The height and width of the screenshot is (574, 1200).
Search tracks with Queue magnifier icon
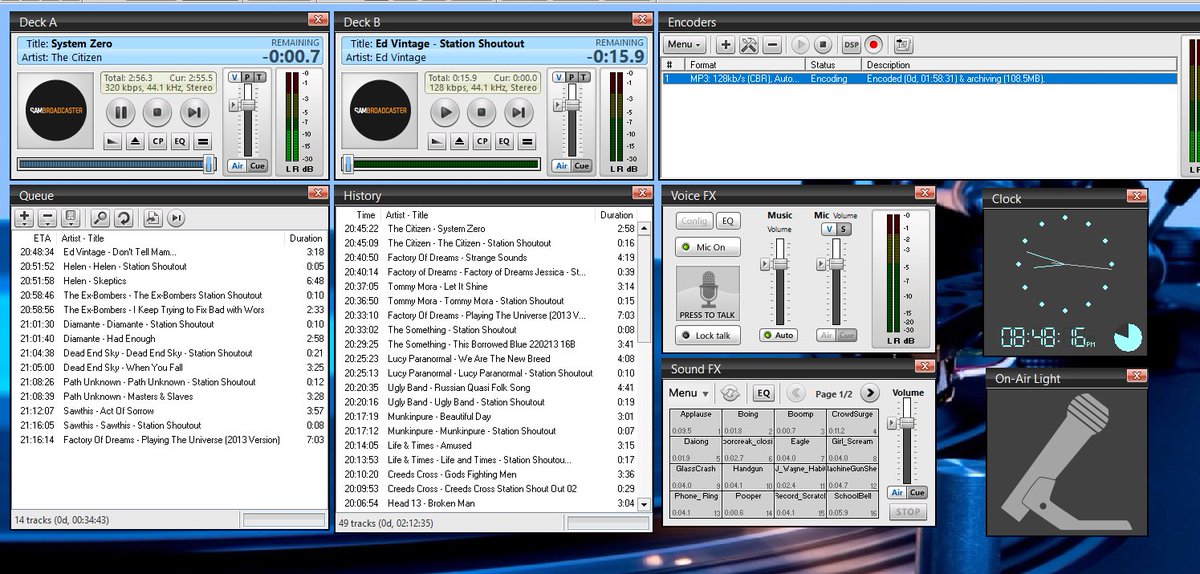pyautogui.click(x=101, y=218)
